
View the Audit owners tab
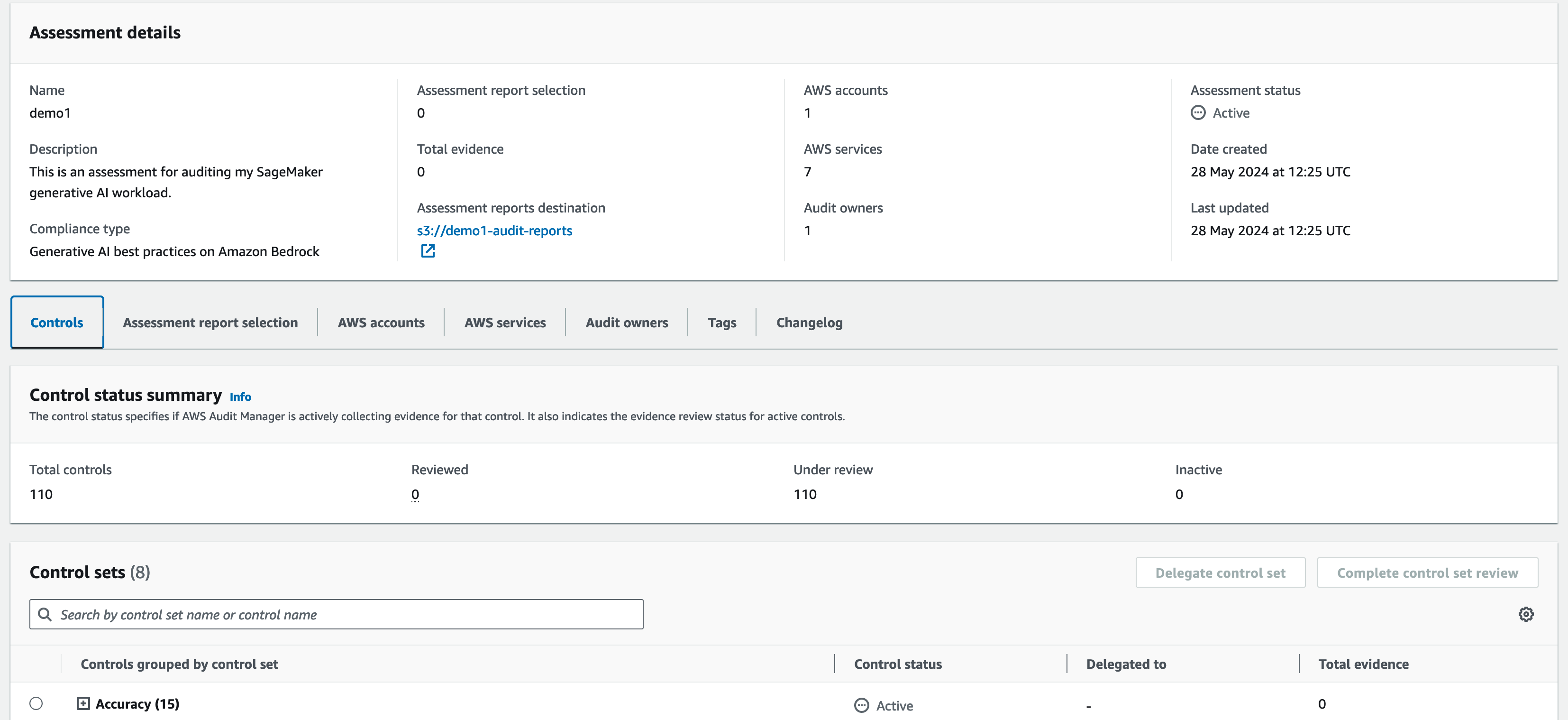tap(626, 322)
